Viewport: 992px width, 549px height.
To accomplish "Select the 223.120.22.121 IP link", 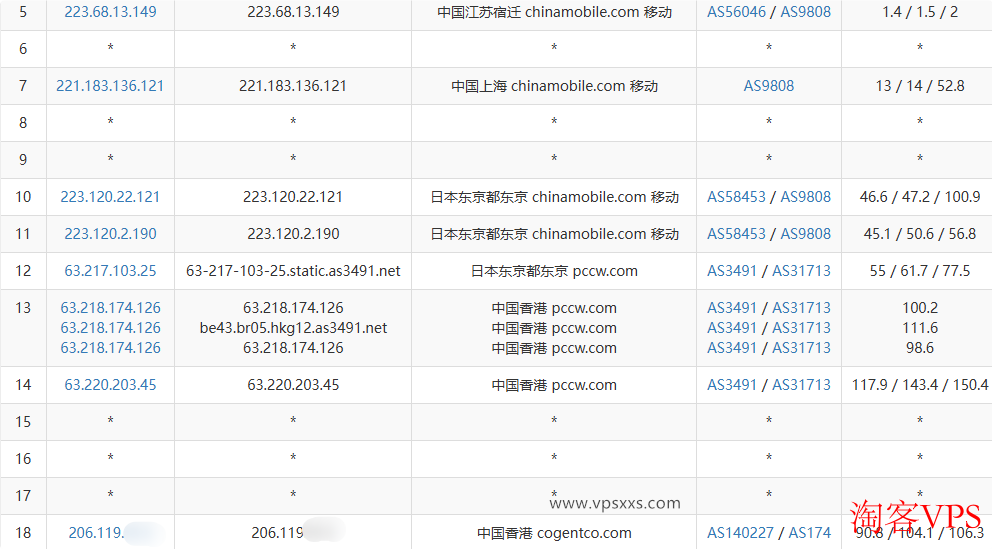I will tap(110, 197).
